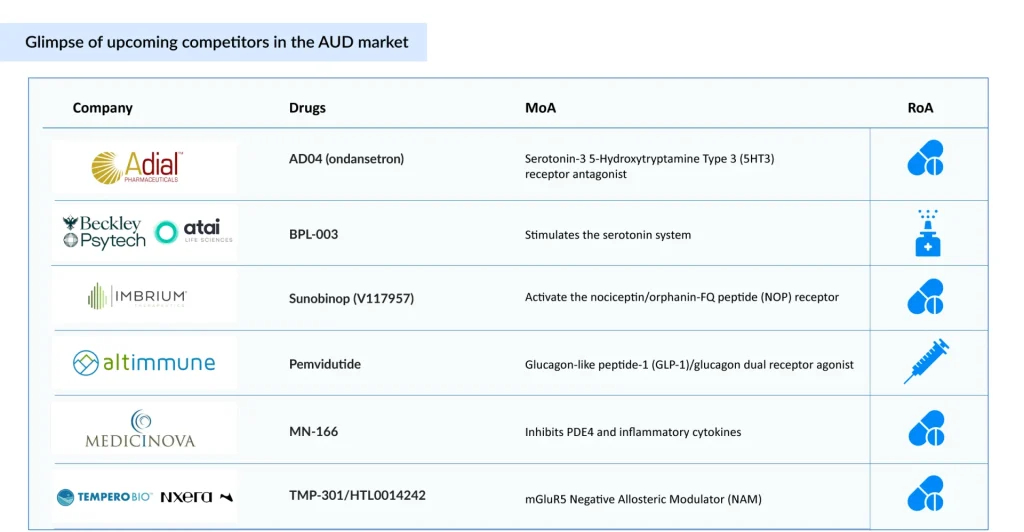This screenshot has width=1024, height=532.
Task: Click the AD04 (ondansetron) drug name
Action: (x=346, y=158)
